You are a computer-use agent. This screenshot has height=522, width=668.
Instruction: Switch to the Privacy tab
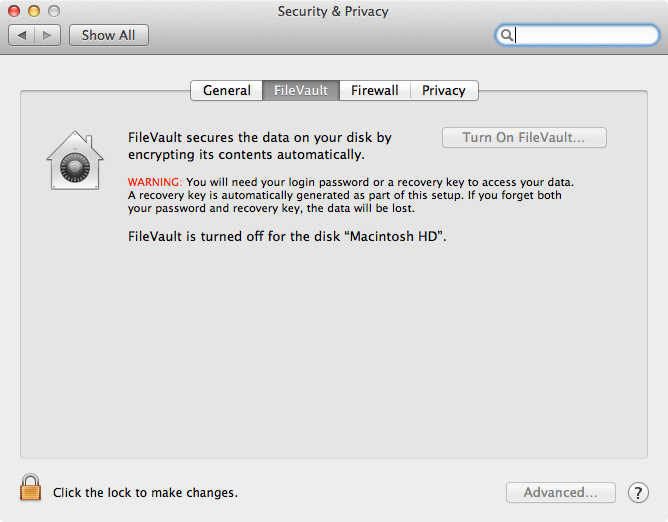coord(443,90)
